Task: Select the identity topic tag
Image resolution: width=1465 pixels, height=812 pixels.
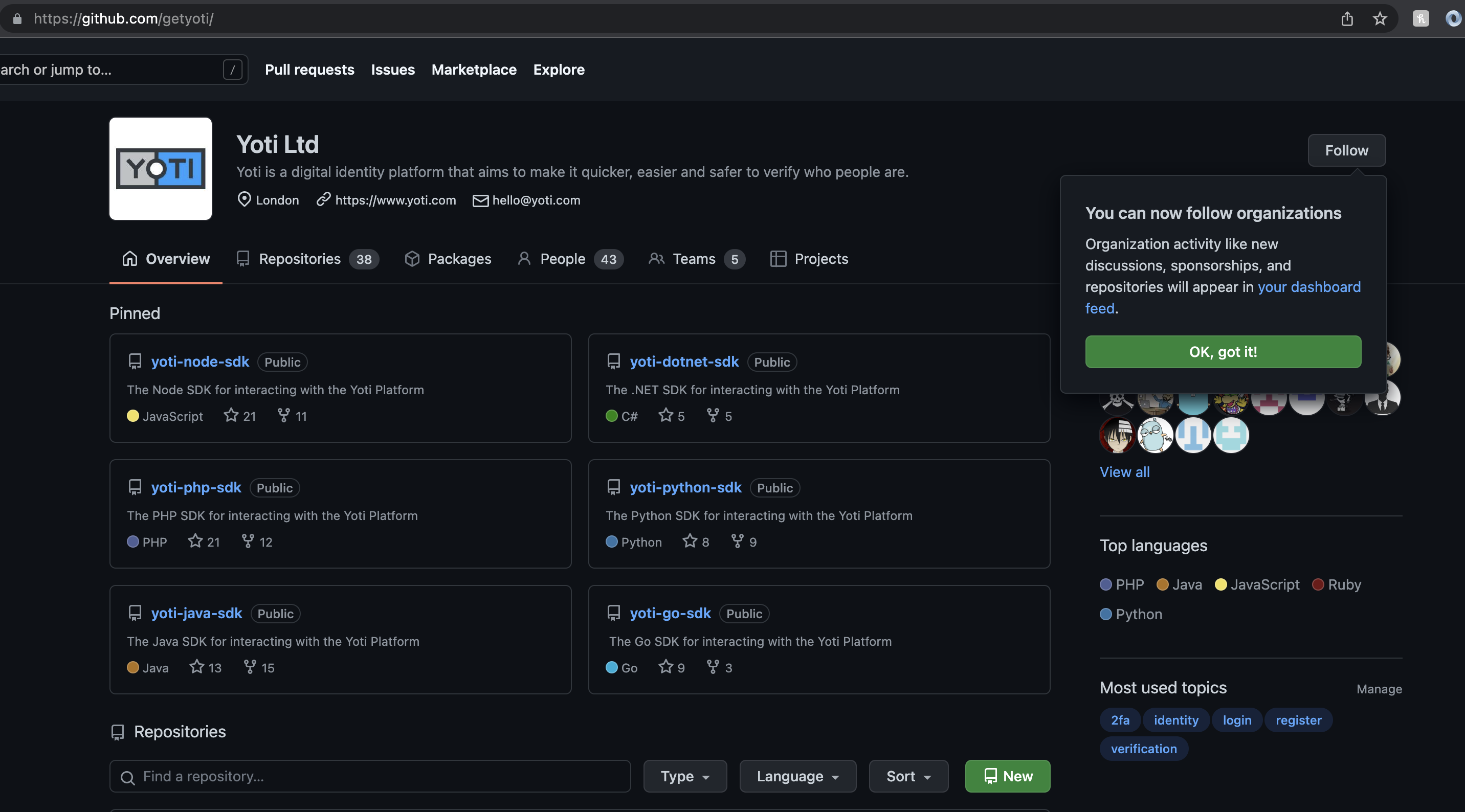Action: coord(1175,720)
